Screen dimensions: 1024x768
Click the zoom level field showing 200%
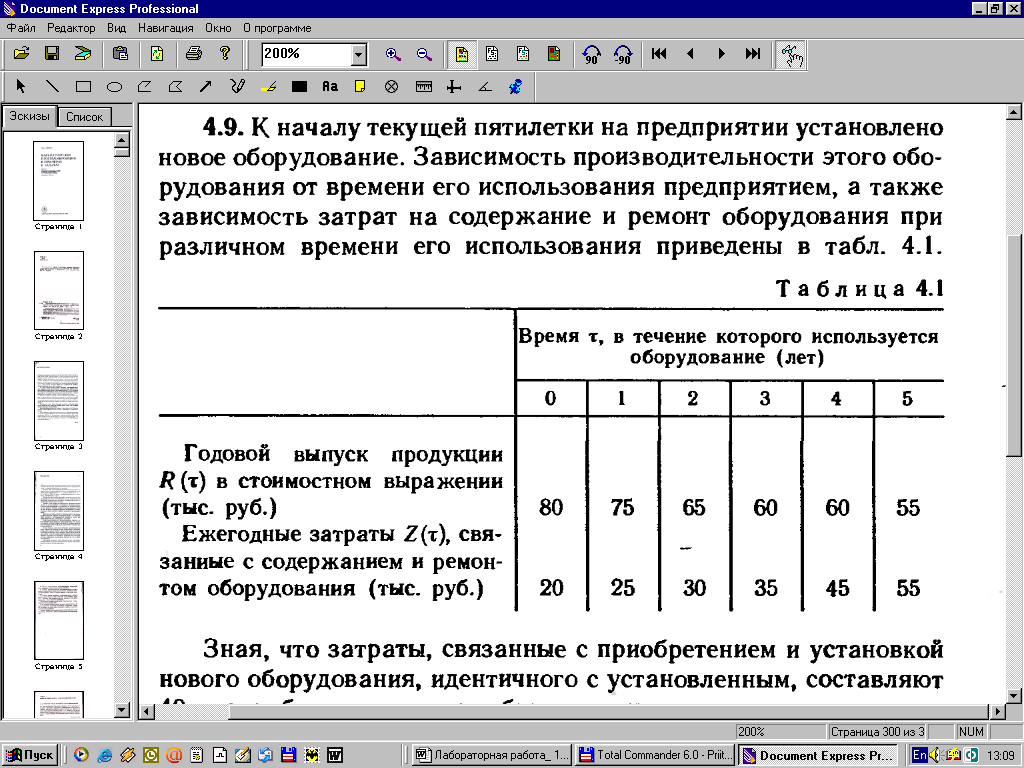[x=306, y=54]
